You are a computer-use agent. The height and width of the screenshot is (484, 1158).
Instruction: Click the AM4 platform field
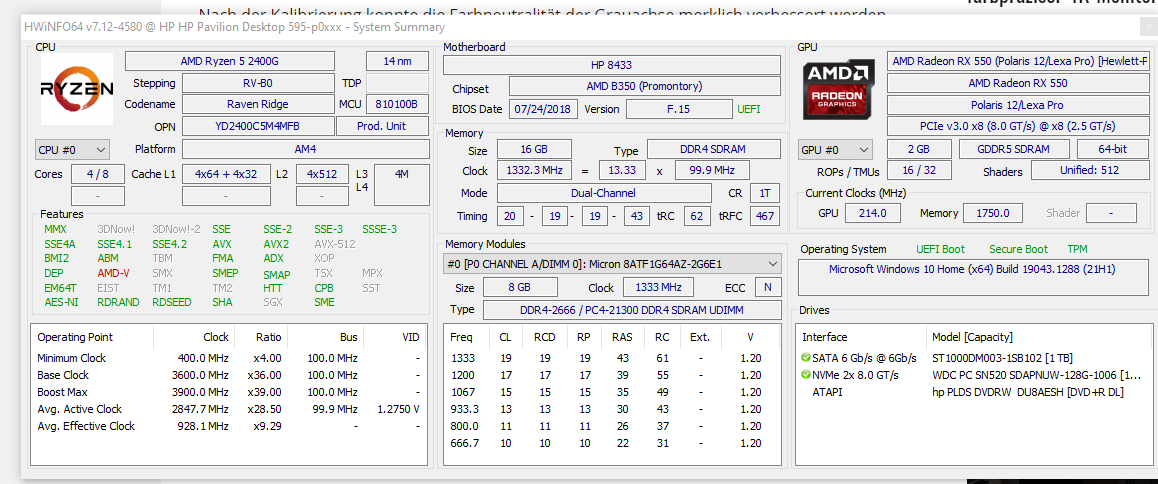pos(305,149)
